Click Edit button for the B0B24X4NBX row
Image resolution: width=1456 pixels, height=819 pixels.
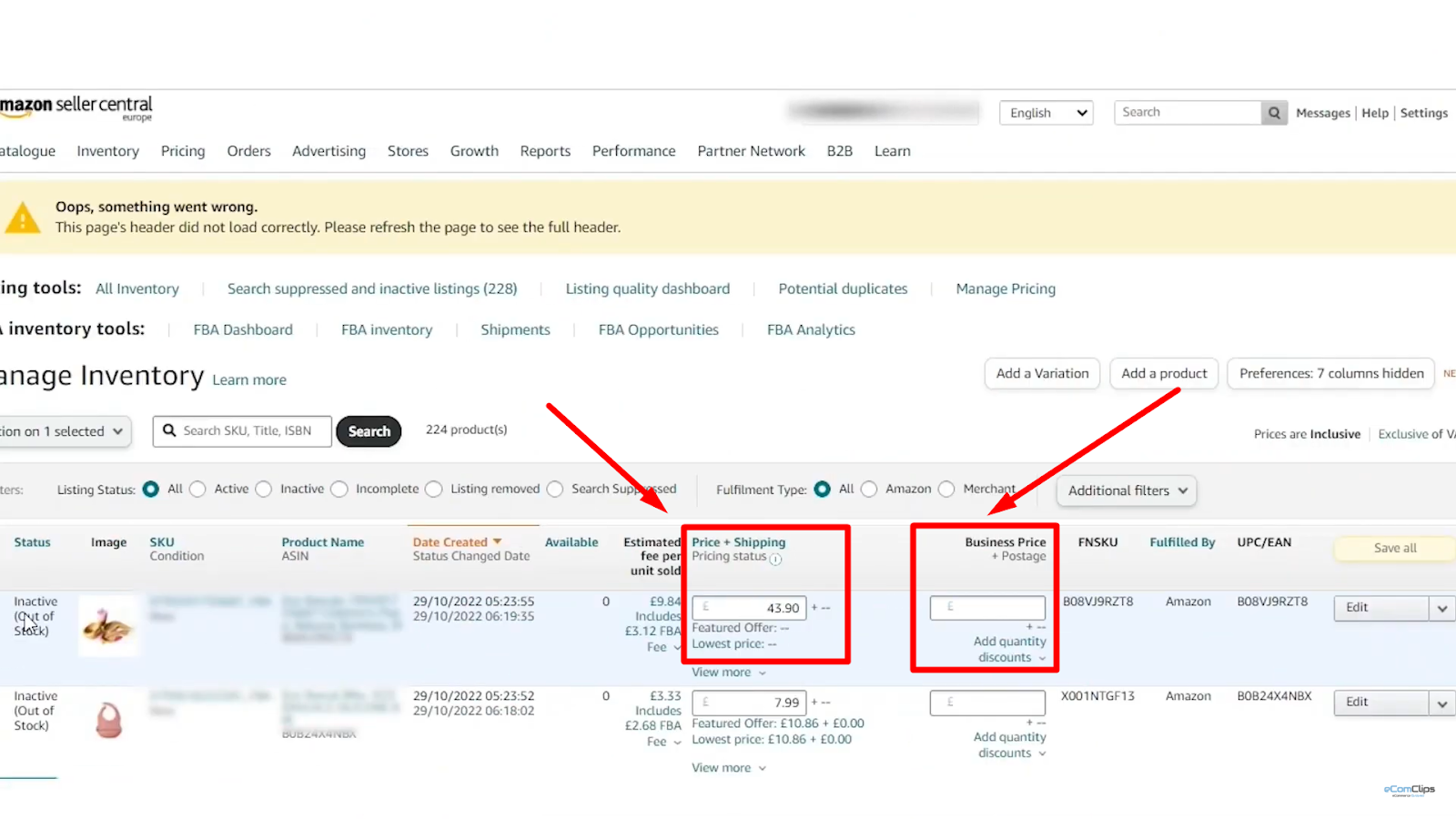pyautogui.click(x=1381, y=703)
